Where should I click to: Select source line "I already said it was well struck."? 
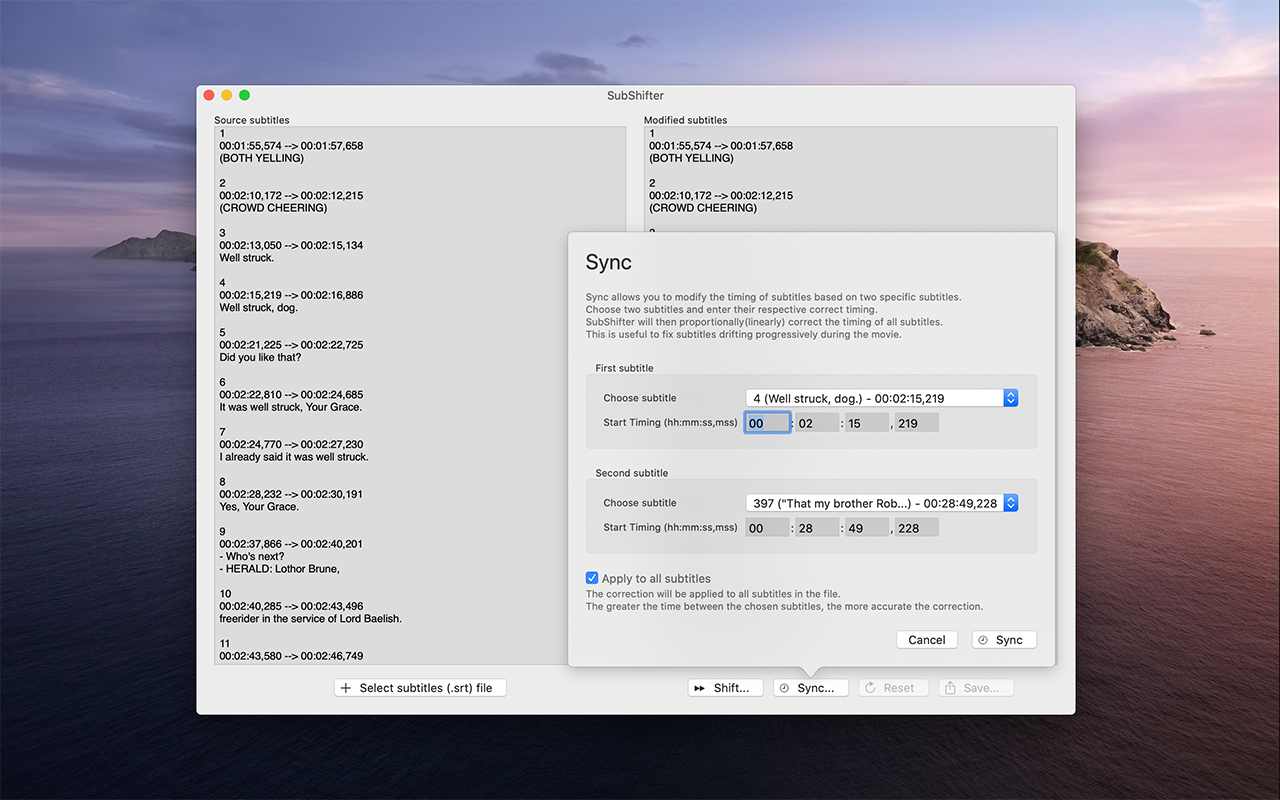[294, 457]
